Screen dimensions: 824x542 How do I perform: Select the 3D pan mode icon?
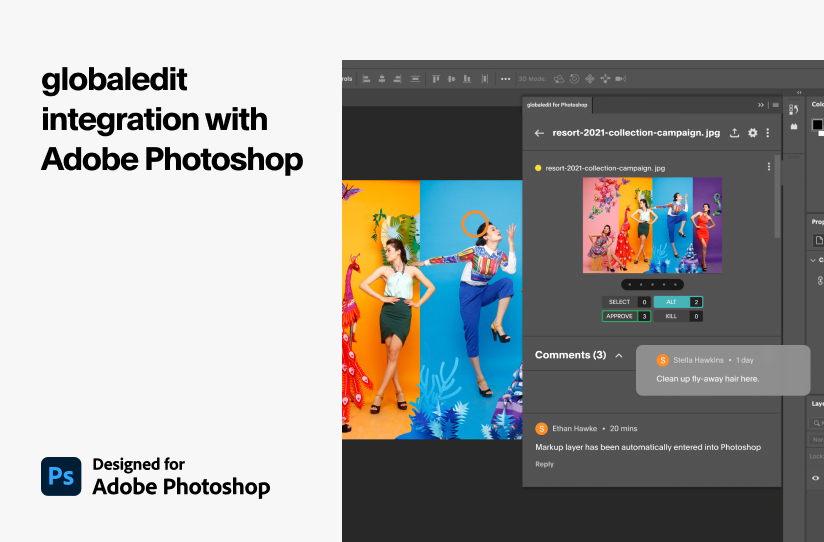[590, 79]
